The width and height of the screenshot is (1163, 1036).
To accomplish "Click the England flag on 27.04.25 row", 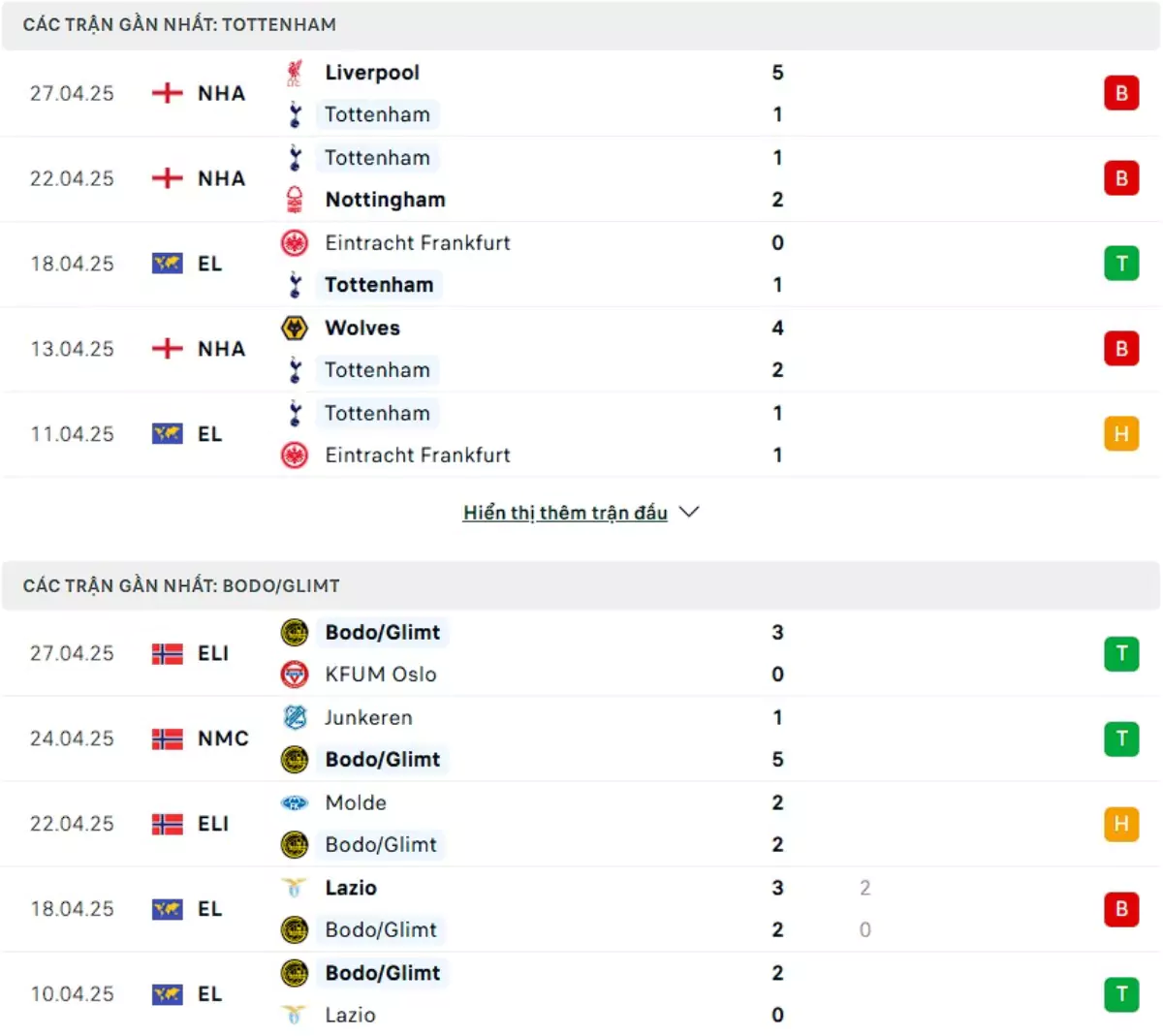I will [x=168, y=93].
